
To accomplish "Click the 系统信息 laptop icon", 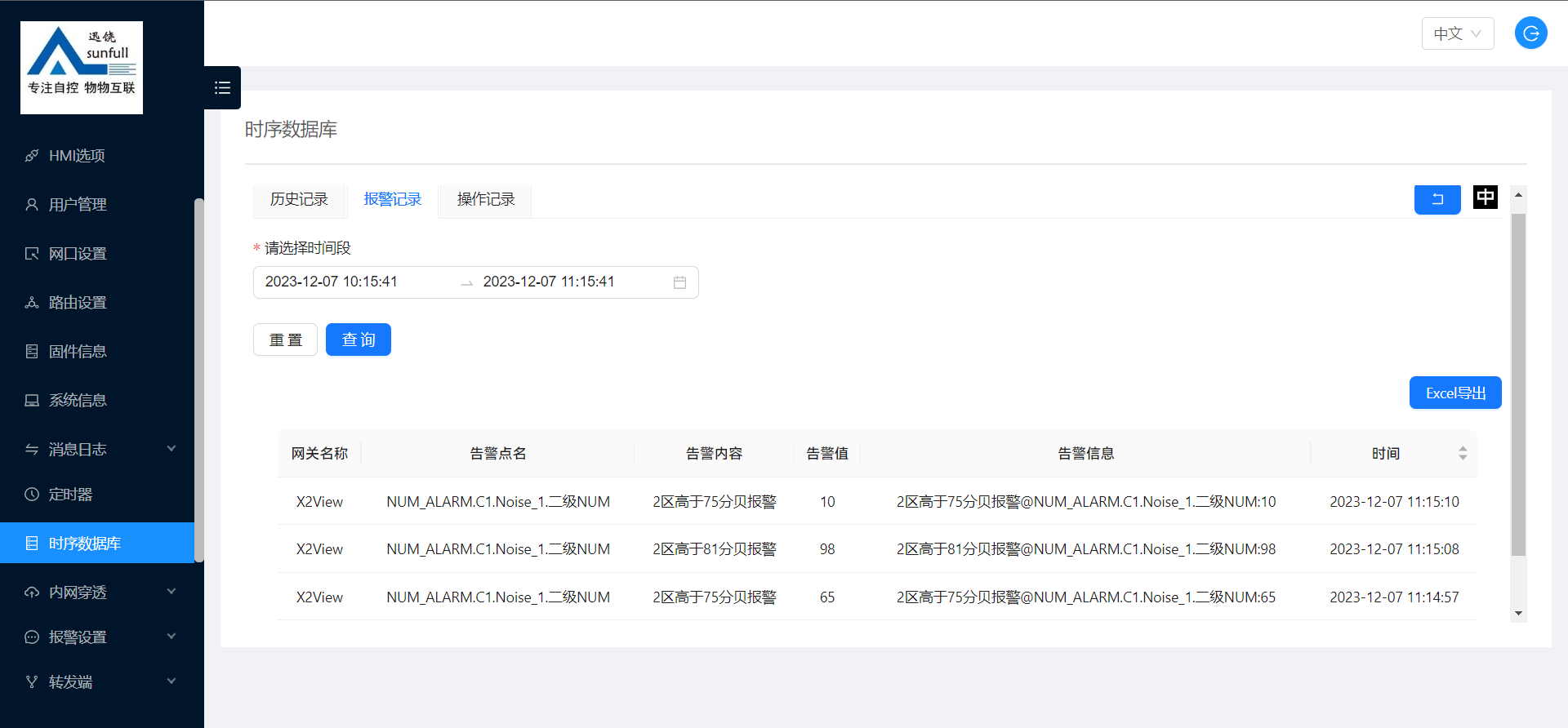I will 32,400.
